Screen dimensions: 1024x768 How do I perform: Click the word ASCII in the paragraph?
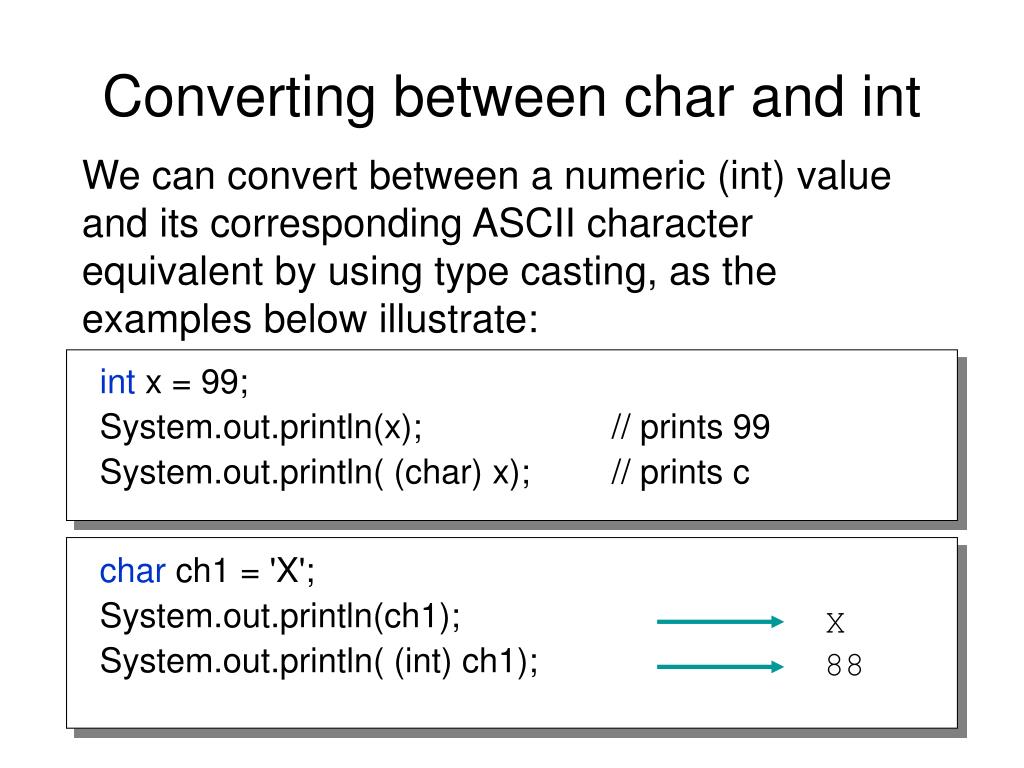524,223
